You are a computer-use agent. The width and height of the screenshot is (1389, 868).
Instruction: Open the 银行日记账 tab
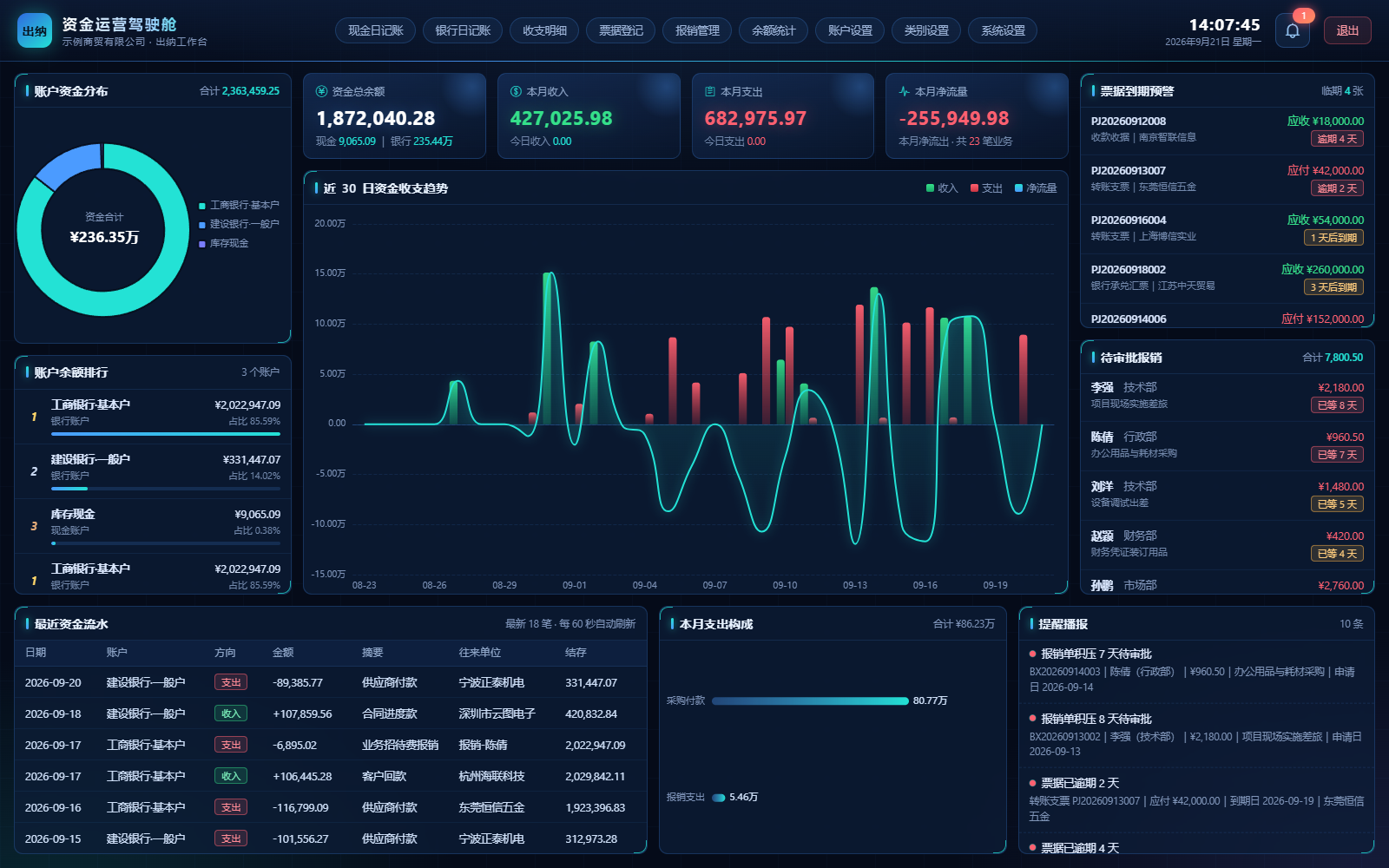(x=463, y=30)
